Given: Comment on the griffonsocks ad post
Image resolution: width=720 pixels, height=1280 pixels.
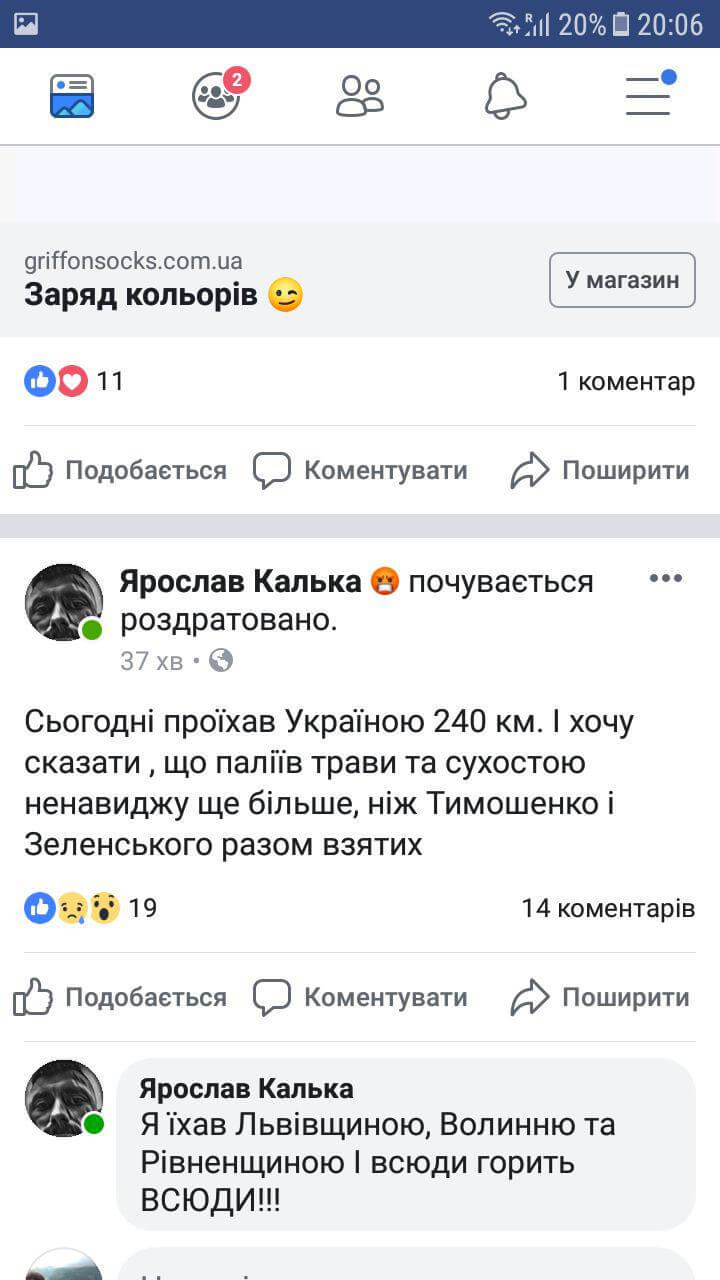Looking at the screenshot, I should tap(360, 470).
